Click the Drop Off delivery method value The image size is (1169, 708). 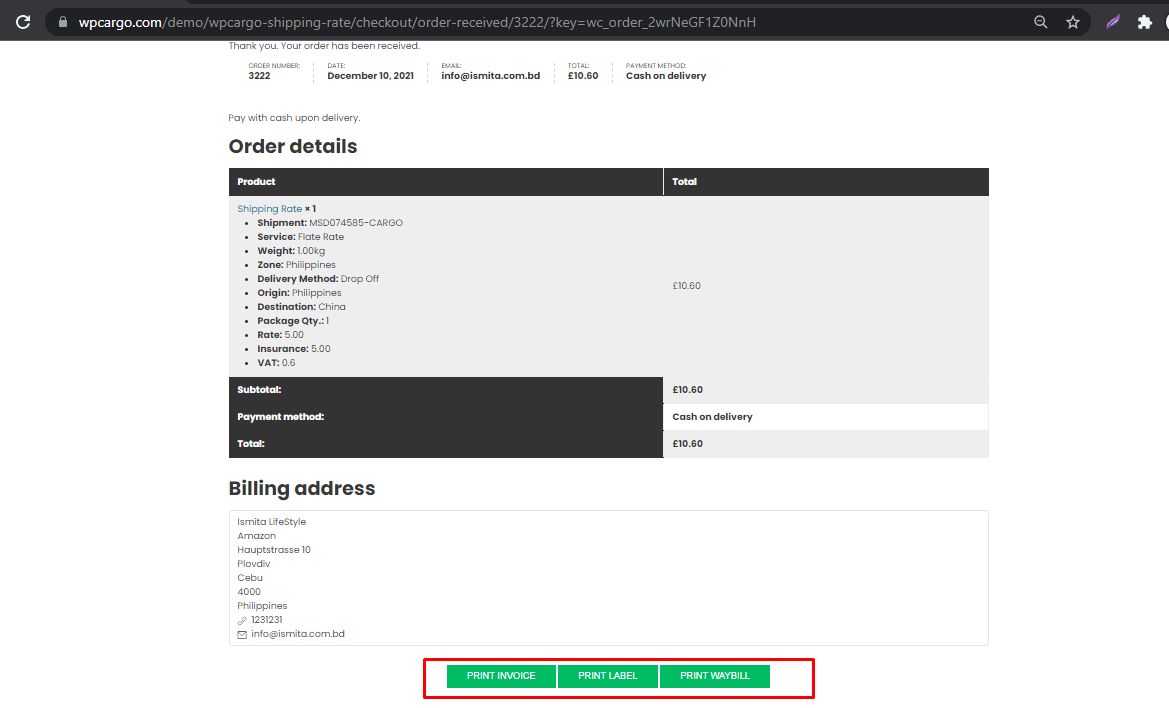359,279
